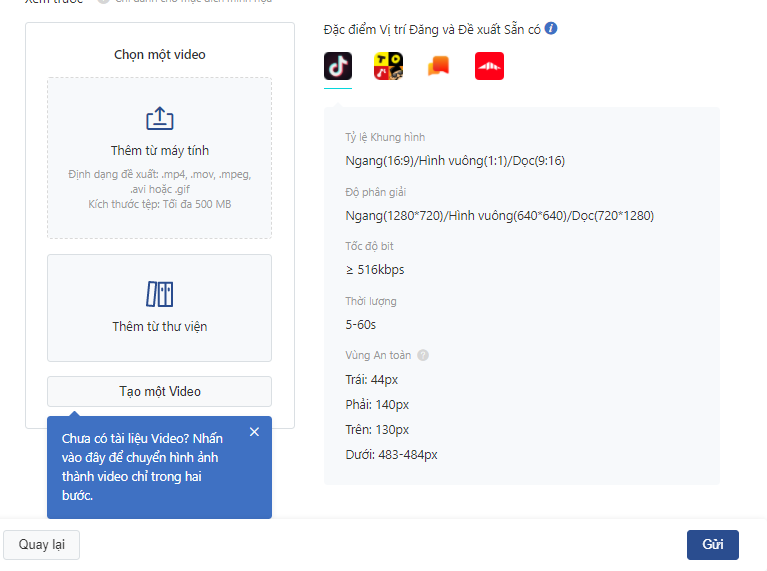The height and width of the screenshot is (571, 767).
Task: Click the Quay lại button
Action: pyautogui.click(x=42, y=545)
